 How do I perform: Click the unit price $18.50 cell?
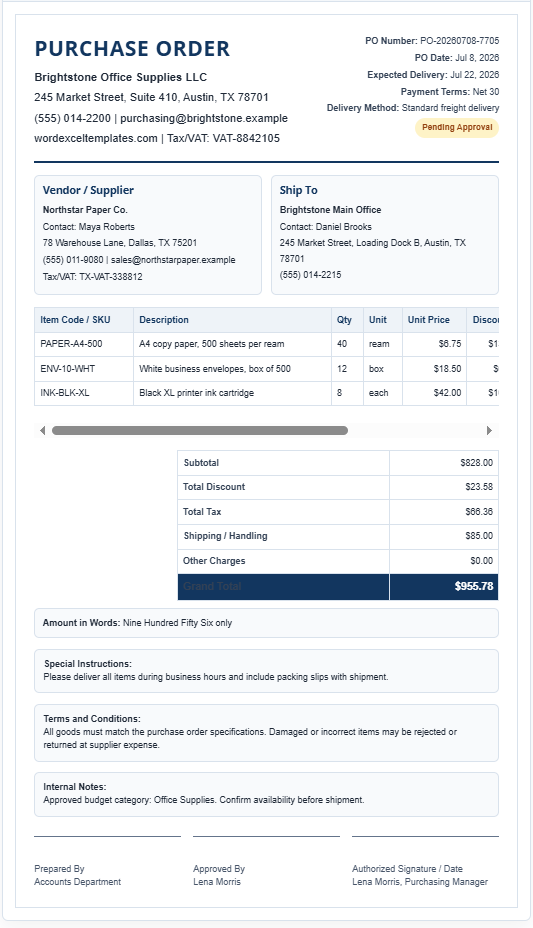point(434,369)
